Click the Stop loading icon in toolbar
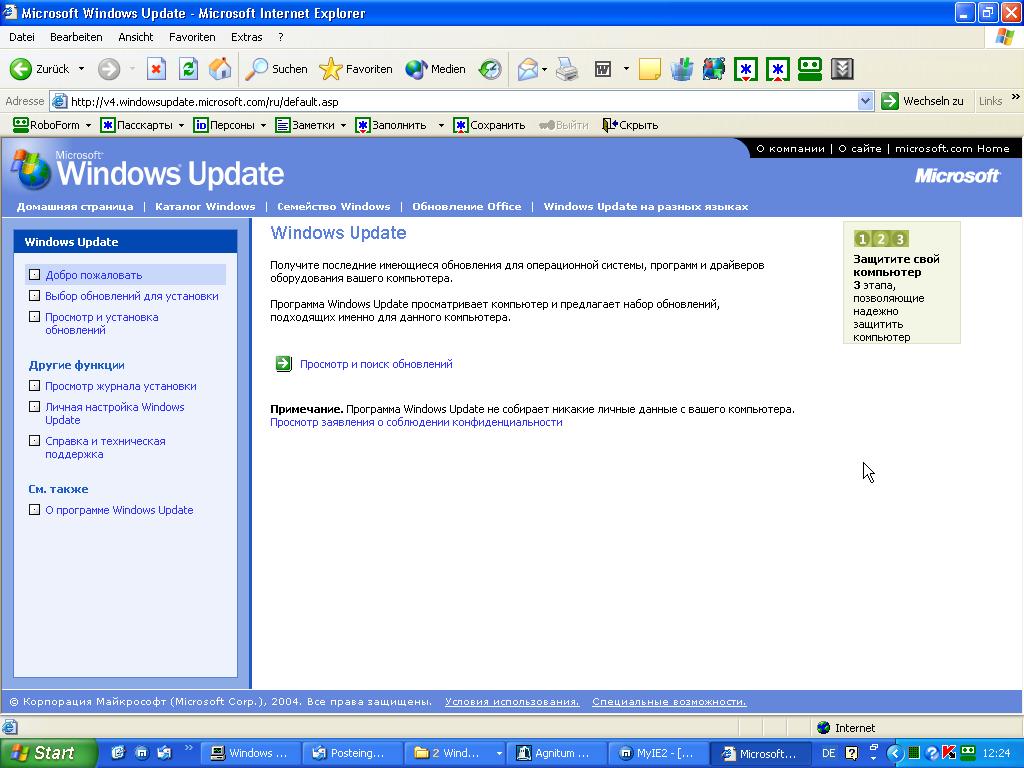The height and width of the screenshot is (768, 1024). click(156, 69)
